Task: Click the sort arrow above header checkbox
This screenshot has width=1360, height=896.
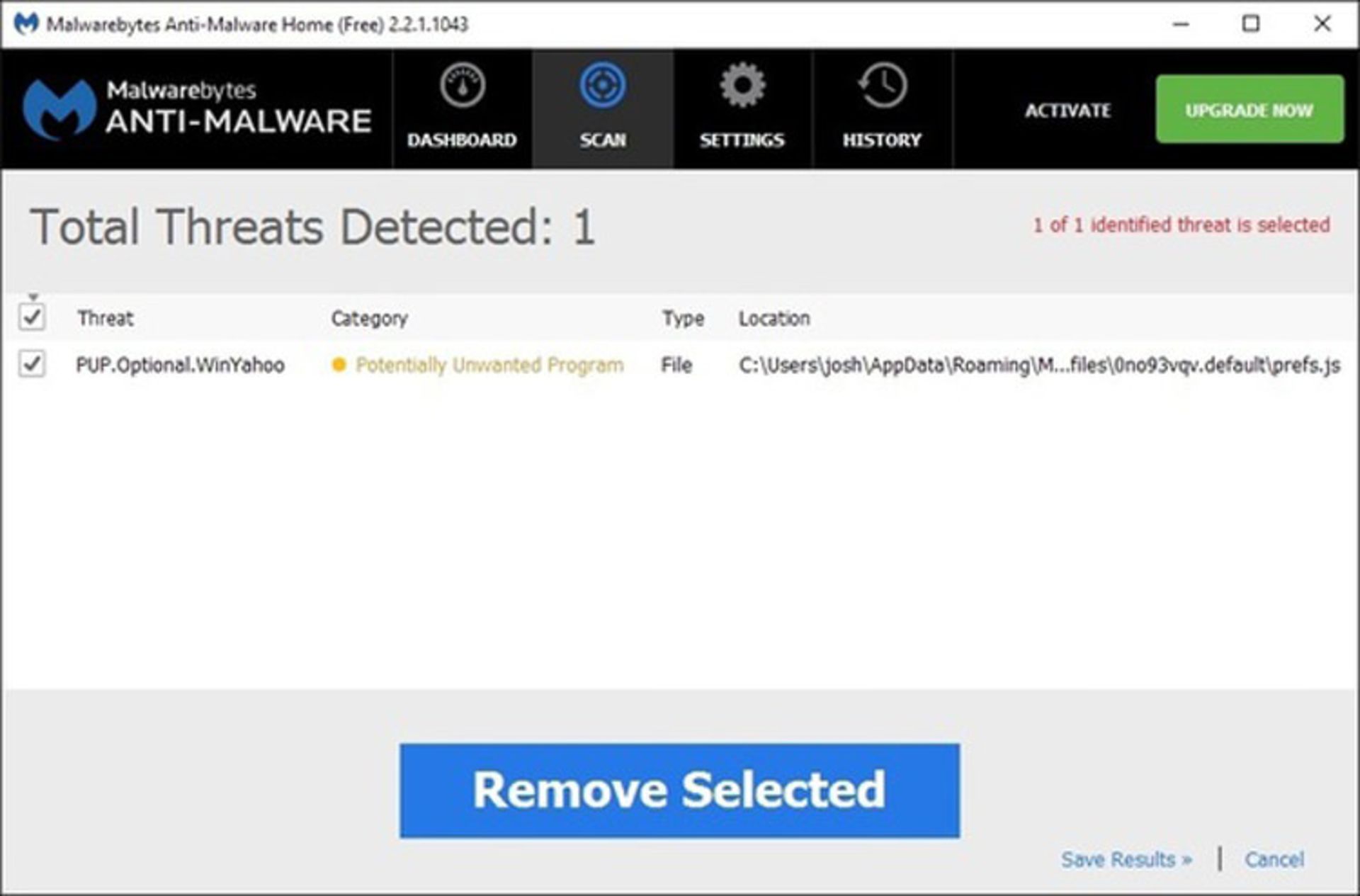Action: [33, 297]
